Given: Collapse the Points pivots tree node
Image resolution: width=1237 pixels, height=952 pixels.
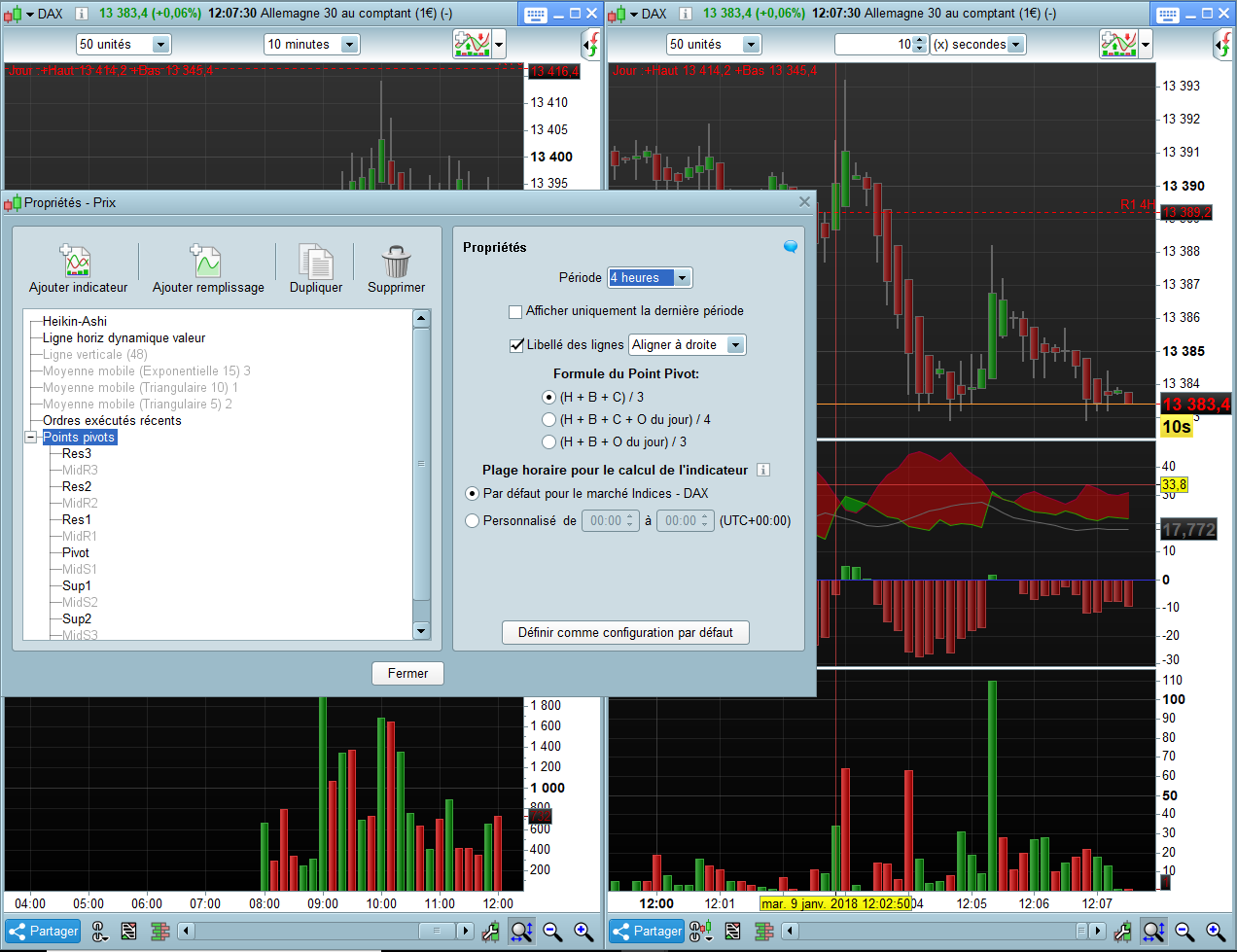Looking at the screenshot, I should click(x=30, y=438).
